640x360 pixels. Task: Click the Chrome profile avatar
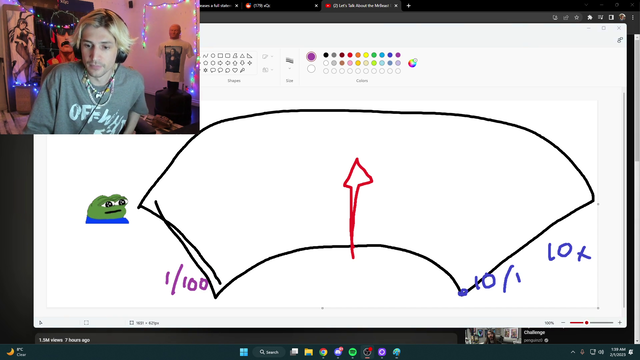tap(622, 17)
